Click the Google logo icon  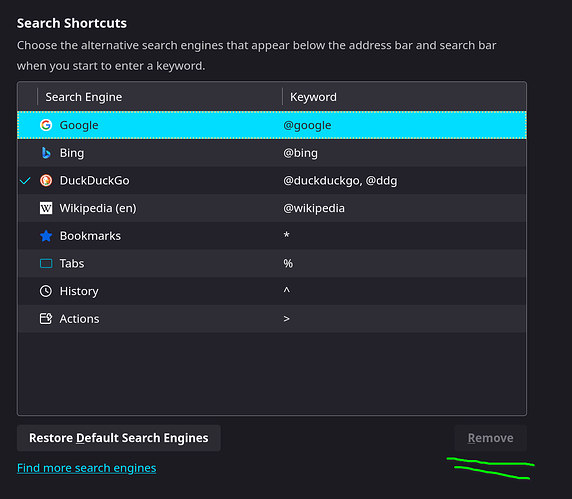(46, 125)
